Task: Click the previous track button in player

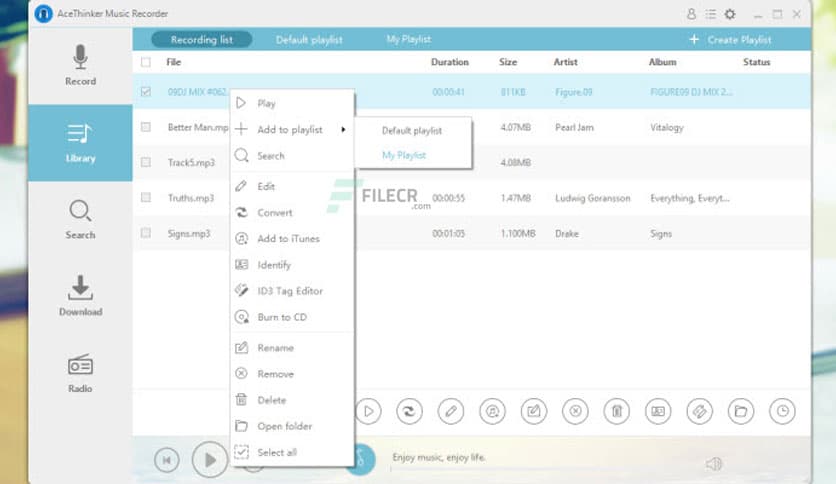Action: [x=167, y=459]
